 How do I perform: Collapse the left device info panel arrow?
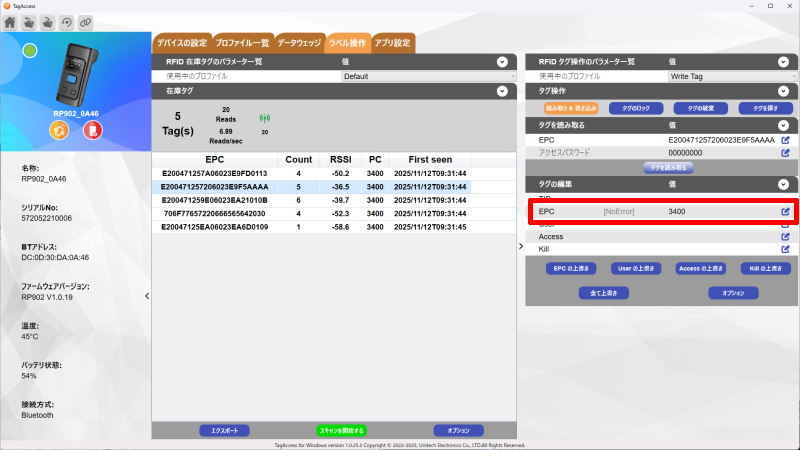[x=147, y=296]
